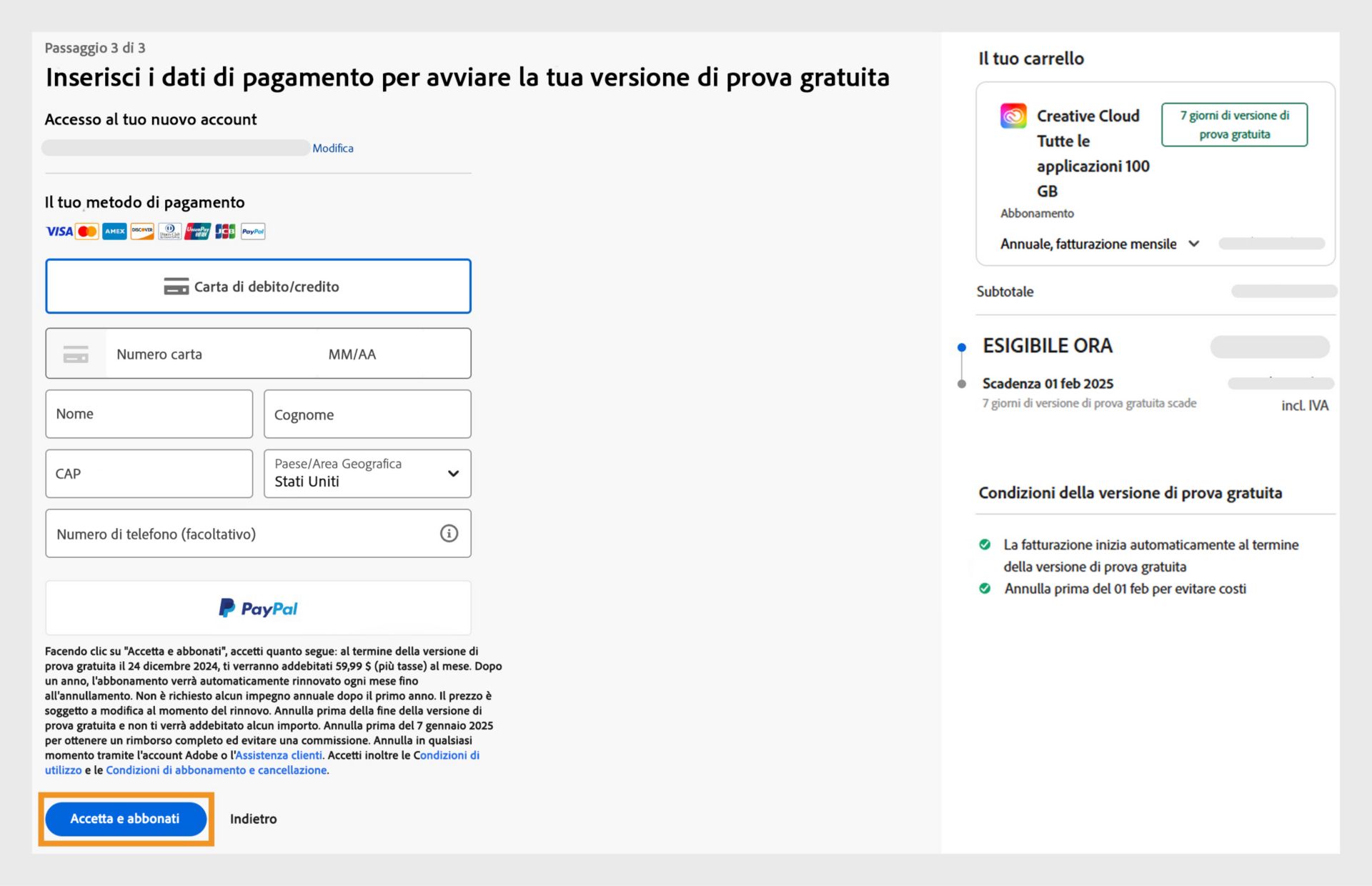Click the card icon in number field
Screen dimensions: 1372x886
click(x=76, y=354)
